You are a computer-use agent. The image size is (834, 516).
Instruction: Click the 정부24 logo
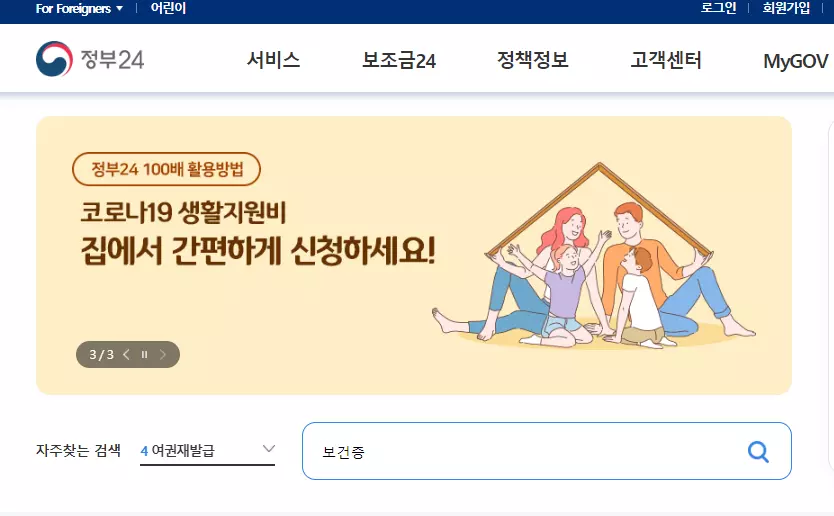pyautogui.click(x=90, y=59)
